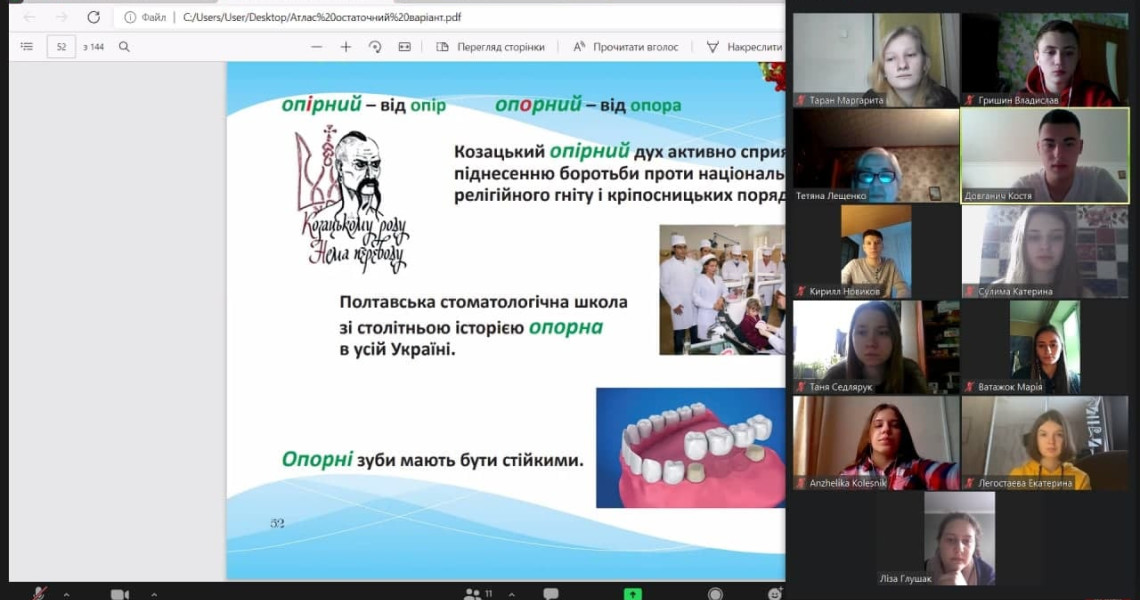Click the text 'Опорні зуби мають бути стійкими.'
Viewport: 1140px width, 600px height.
(x=433, y=460)
